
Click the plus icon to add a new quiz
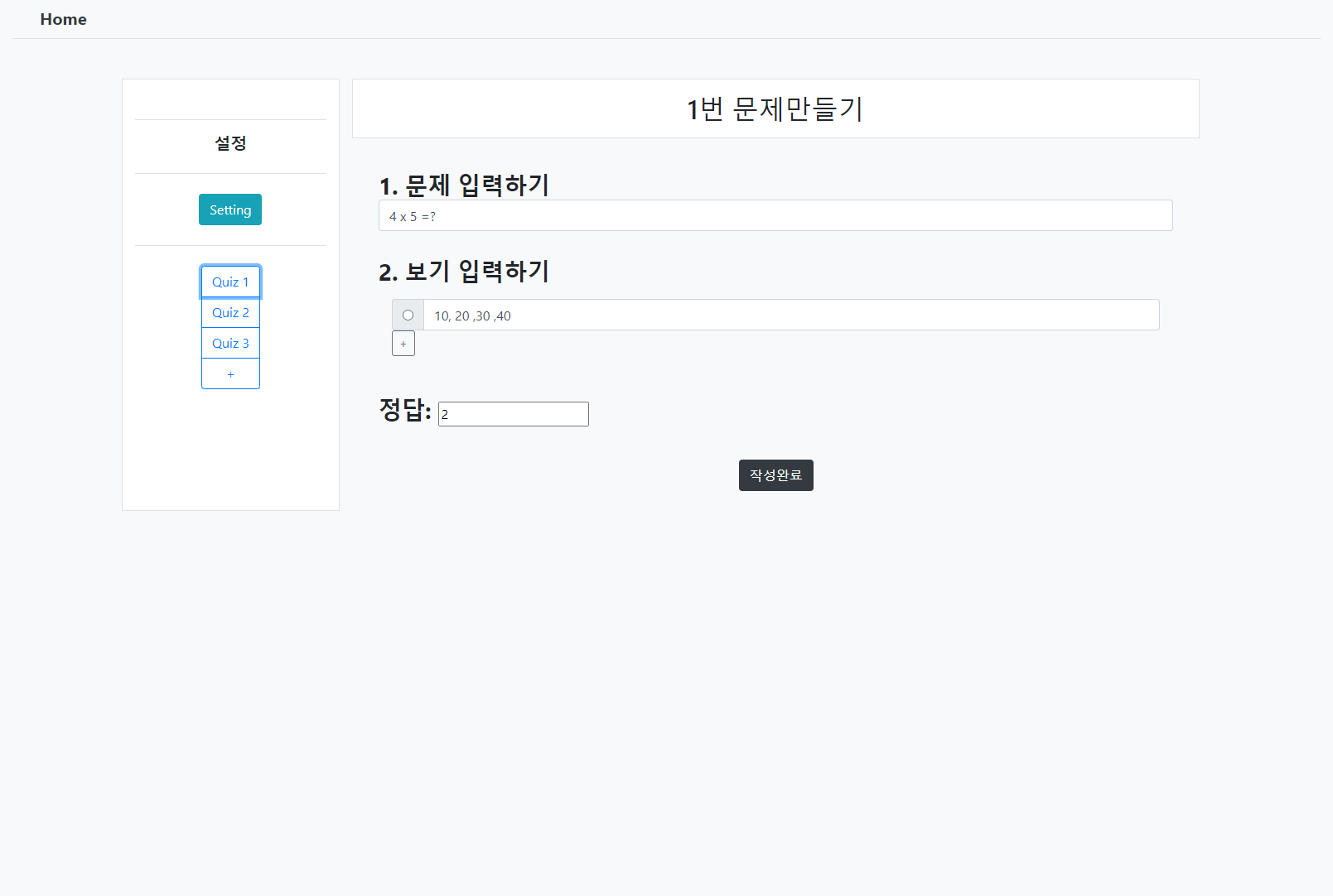(230, 374)
